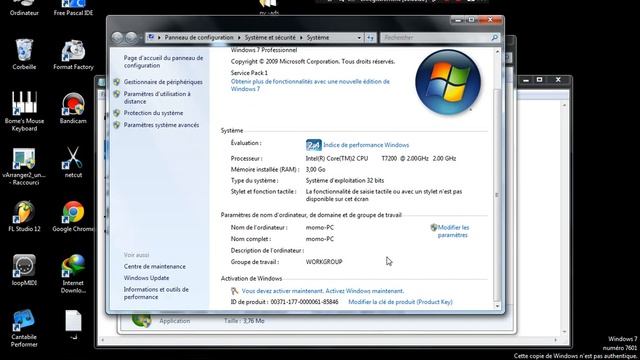Open Paramètres d'utilisation à distance

click(x=157, y=98)
